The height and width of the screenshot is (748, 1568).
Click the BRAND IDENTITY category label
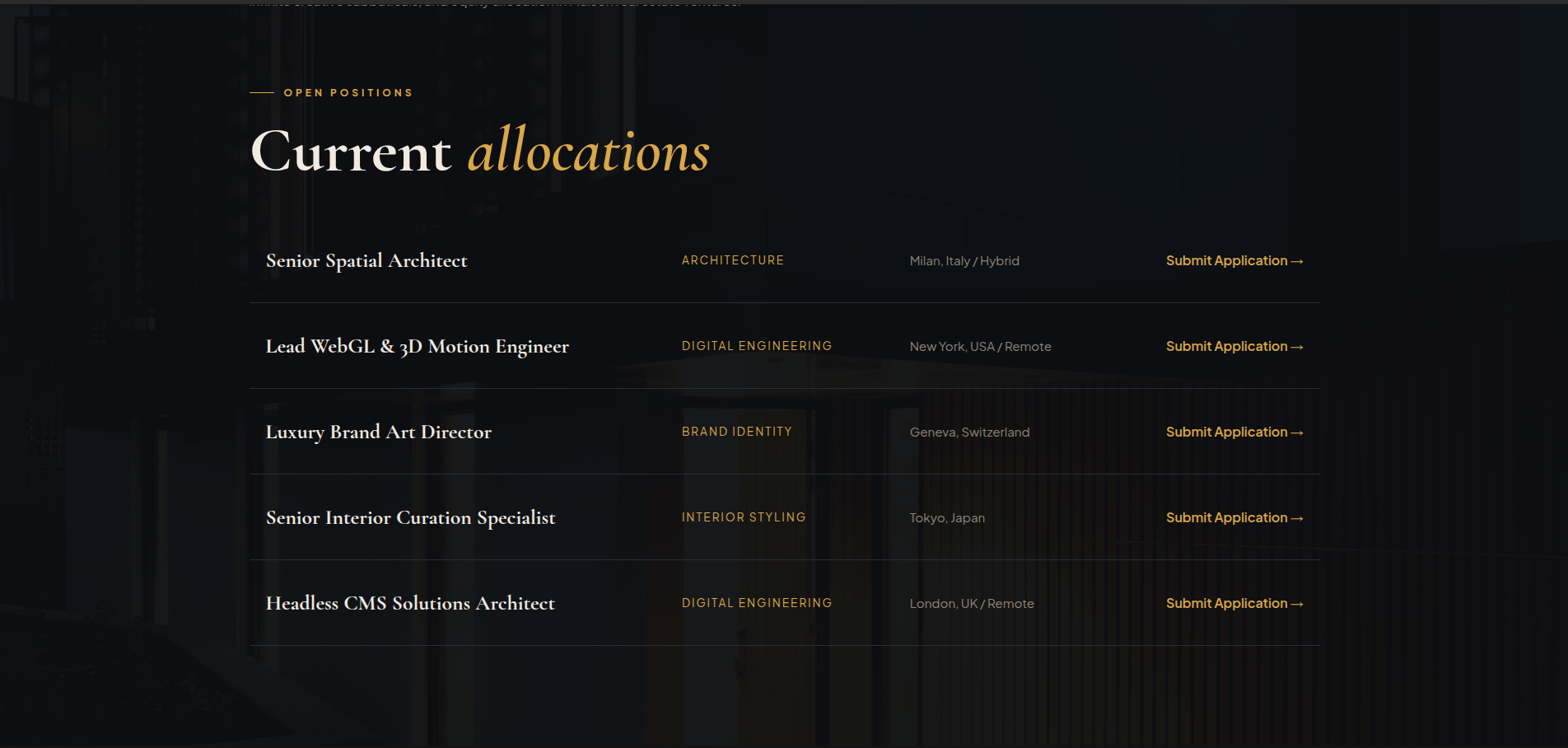(737, 432)
